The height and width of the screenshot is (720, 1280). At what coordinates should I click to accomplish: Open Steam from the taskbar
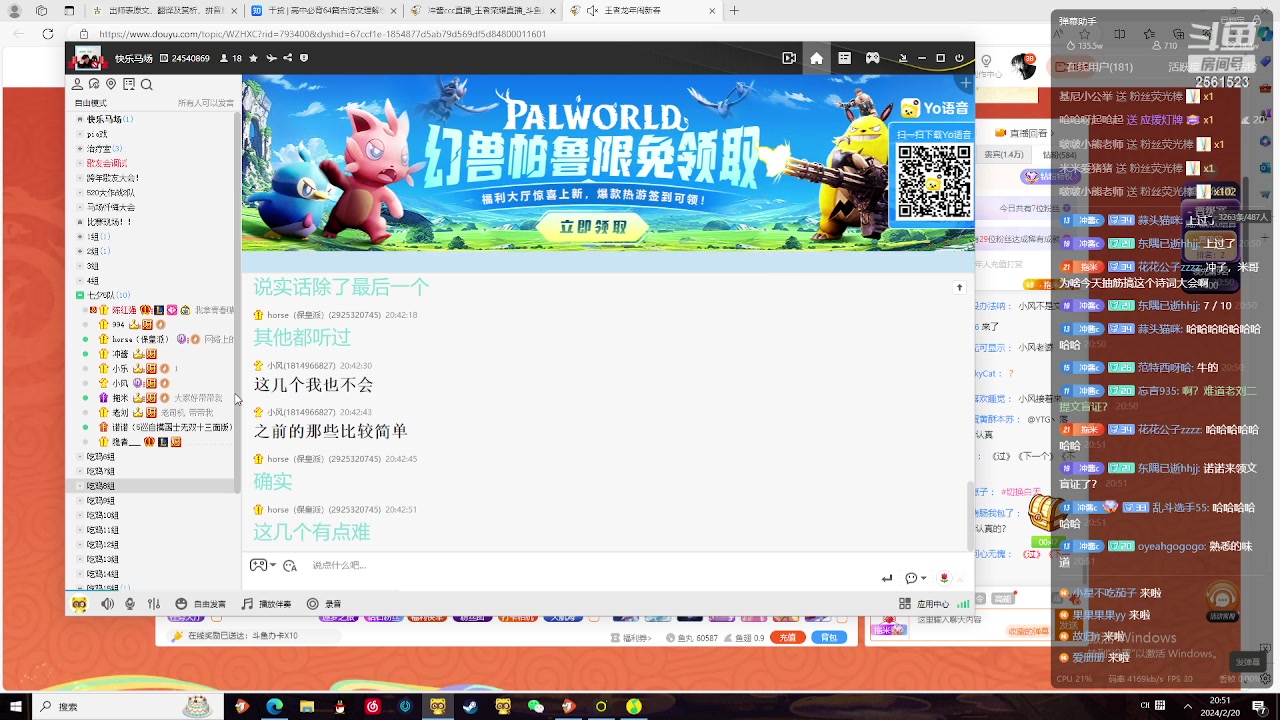470,706
